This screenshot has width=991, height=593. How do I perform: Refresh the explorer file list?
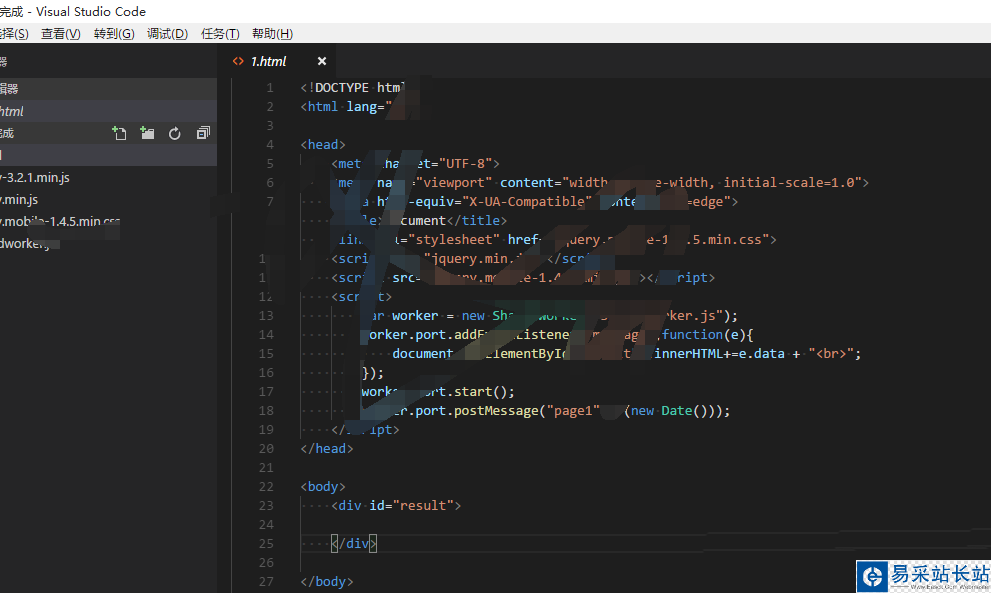tap(174, 133)
